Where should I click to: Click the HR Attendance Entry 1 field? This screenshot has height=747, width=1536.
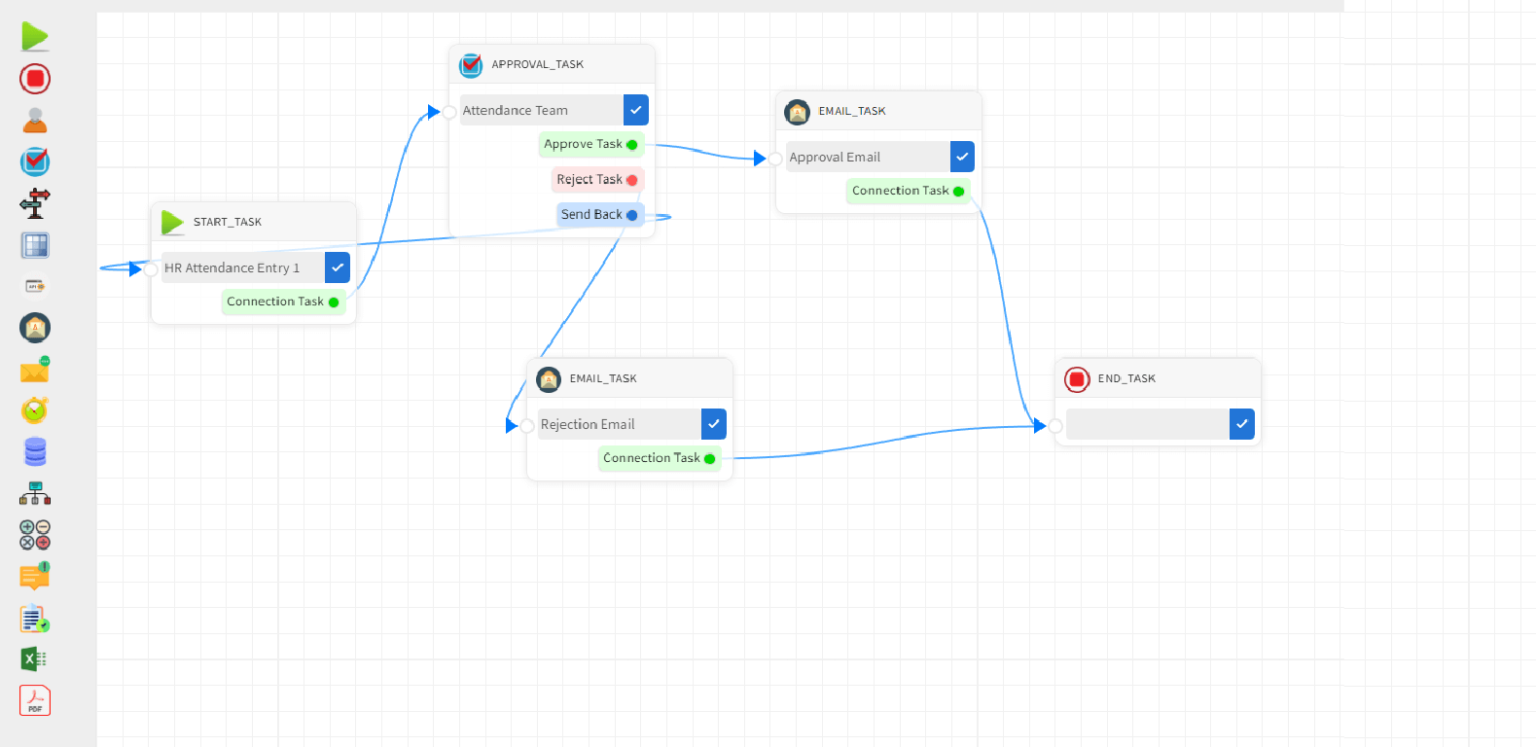[x=240, y=267]
